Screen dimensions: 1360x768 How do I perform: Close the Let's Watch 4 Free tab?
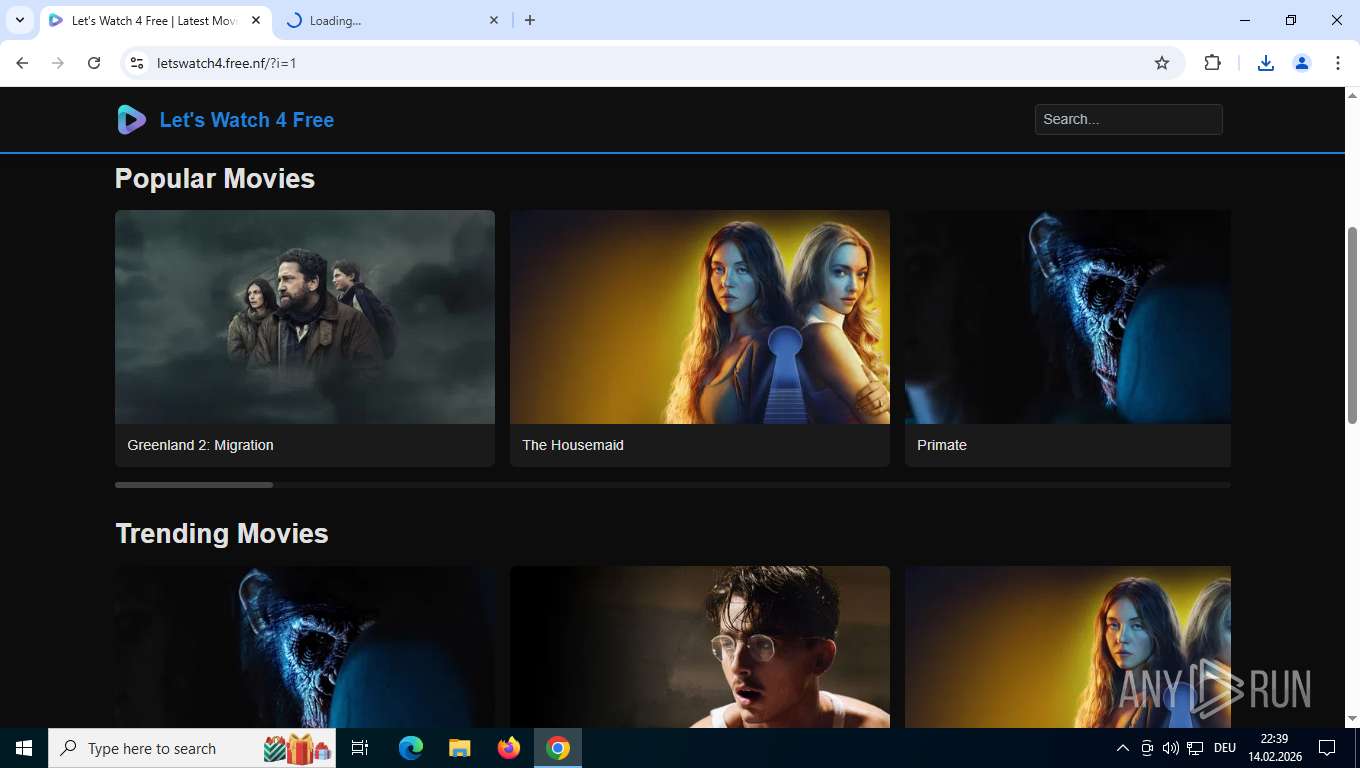pyautogui.click(x=256, y=20)
